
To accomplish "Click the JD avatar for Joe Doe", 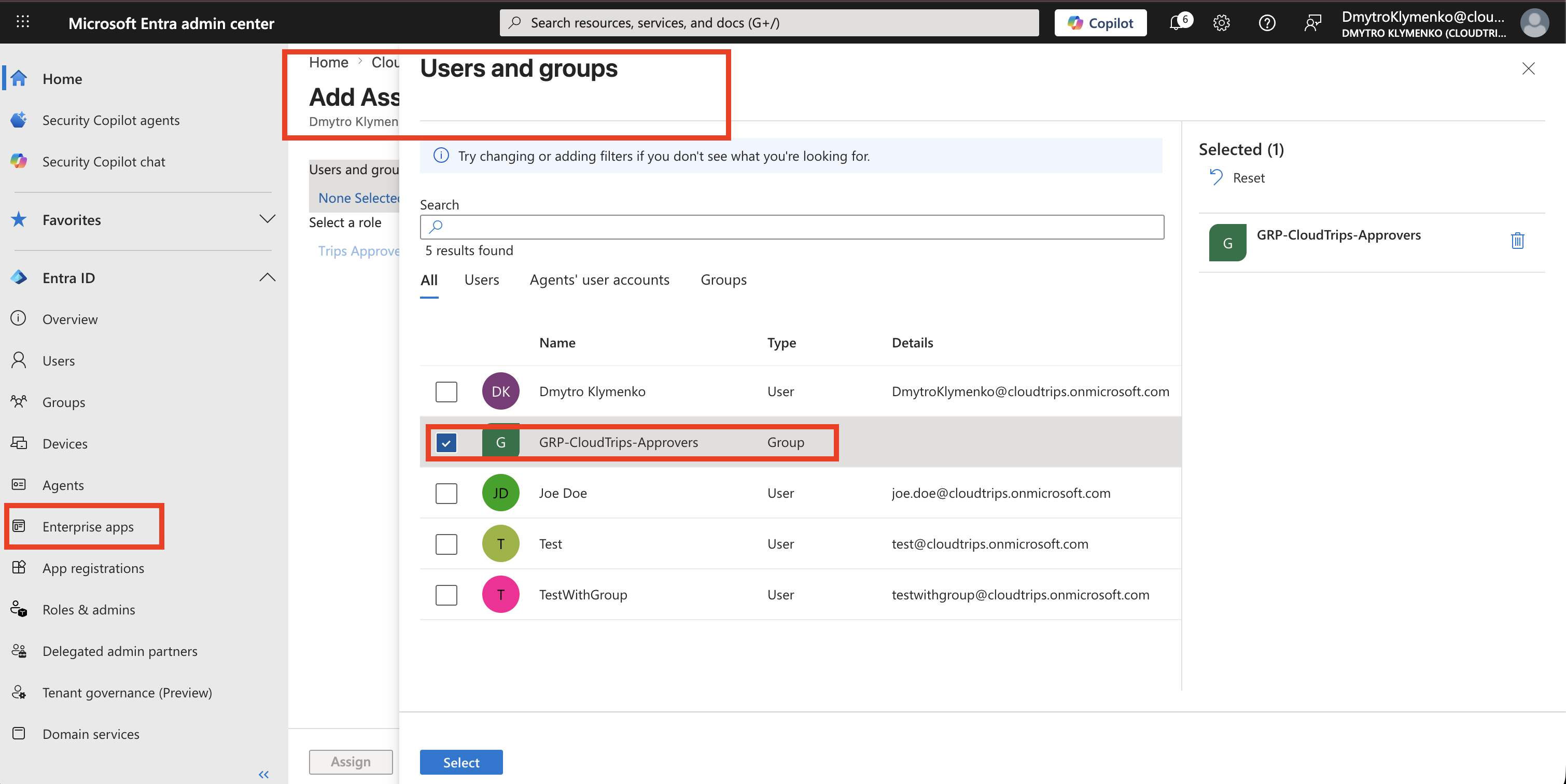I will pyautogui.click(x=500, y=493).
